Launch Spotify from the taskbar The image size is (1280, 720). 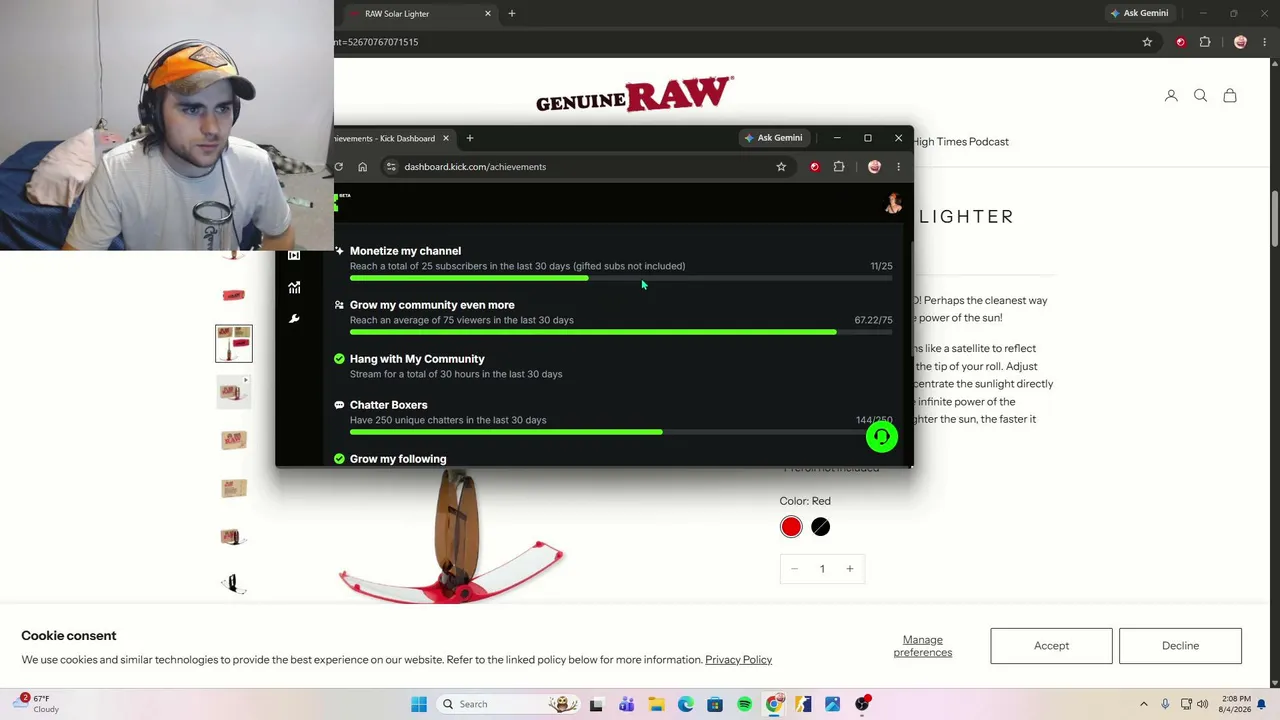point(744,704)
